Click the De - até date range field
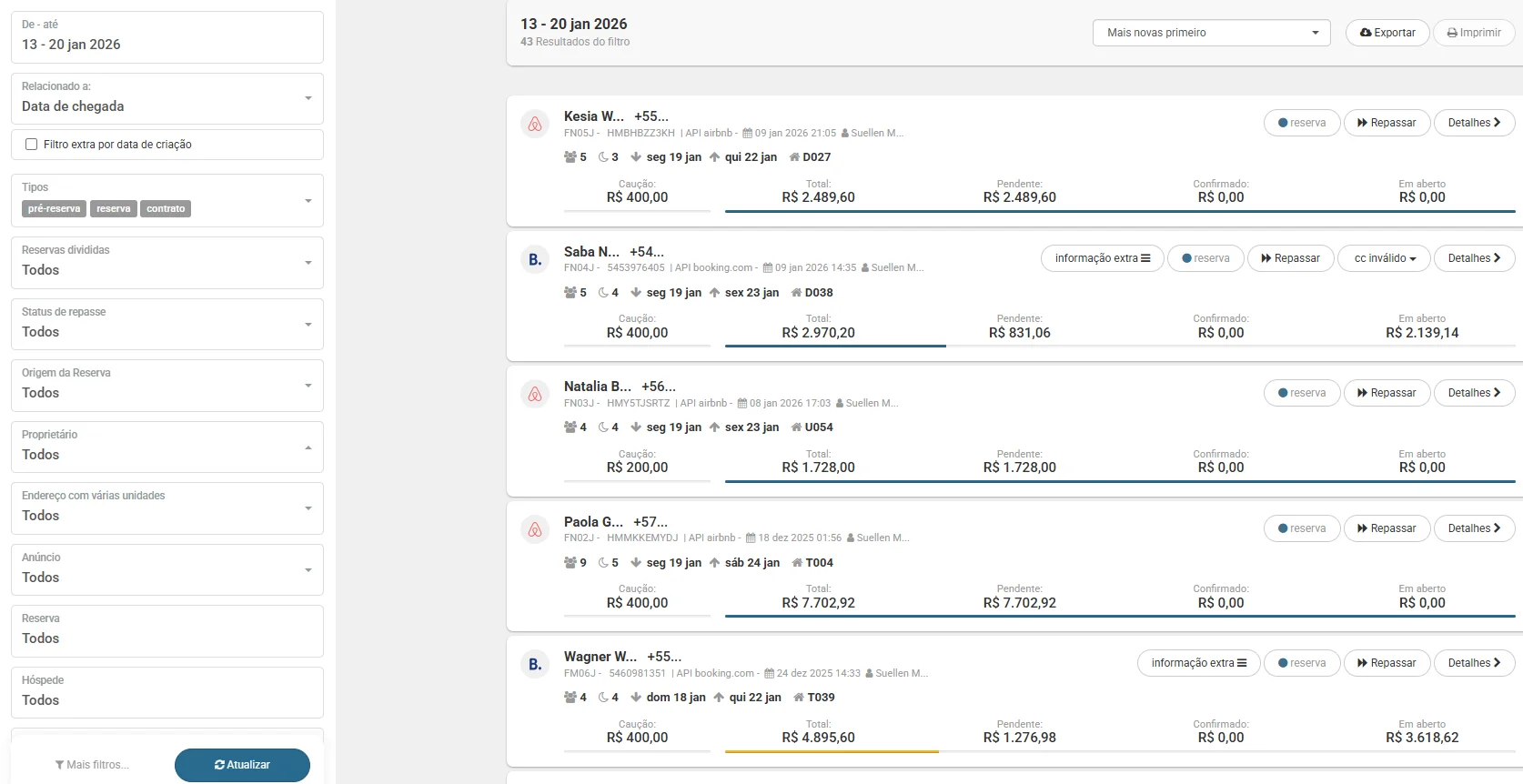Viewport: 1523px width, 784px height. (167, 36)
